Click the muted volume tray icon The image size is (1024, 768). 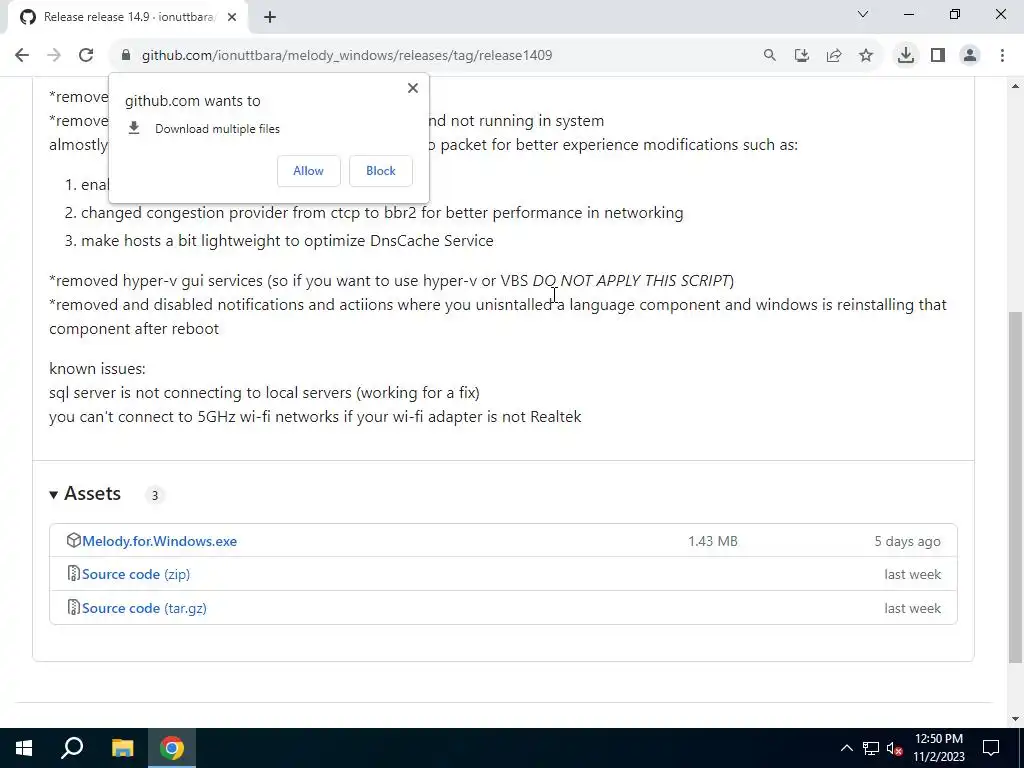point(895,748)
